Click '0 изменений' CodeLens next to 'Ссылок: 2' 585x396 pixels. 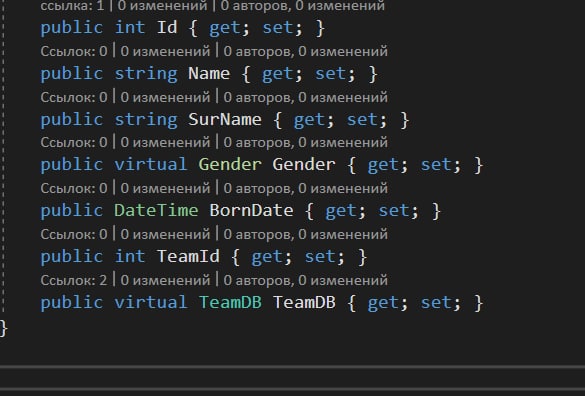click(165, 280)
